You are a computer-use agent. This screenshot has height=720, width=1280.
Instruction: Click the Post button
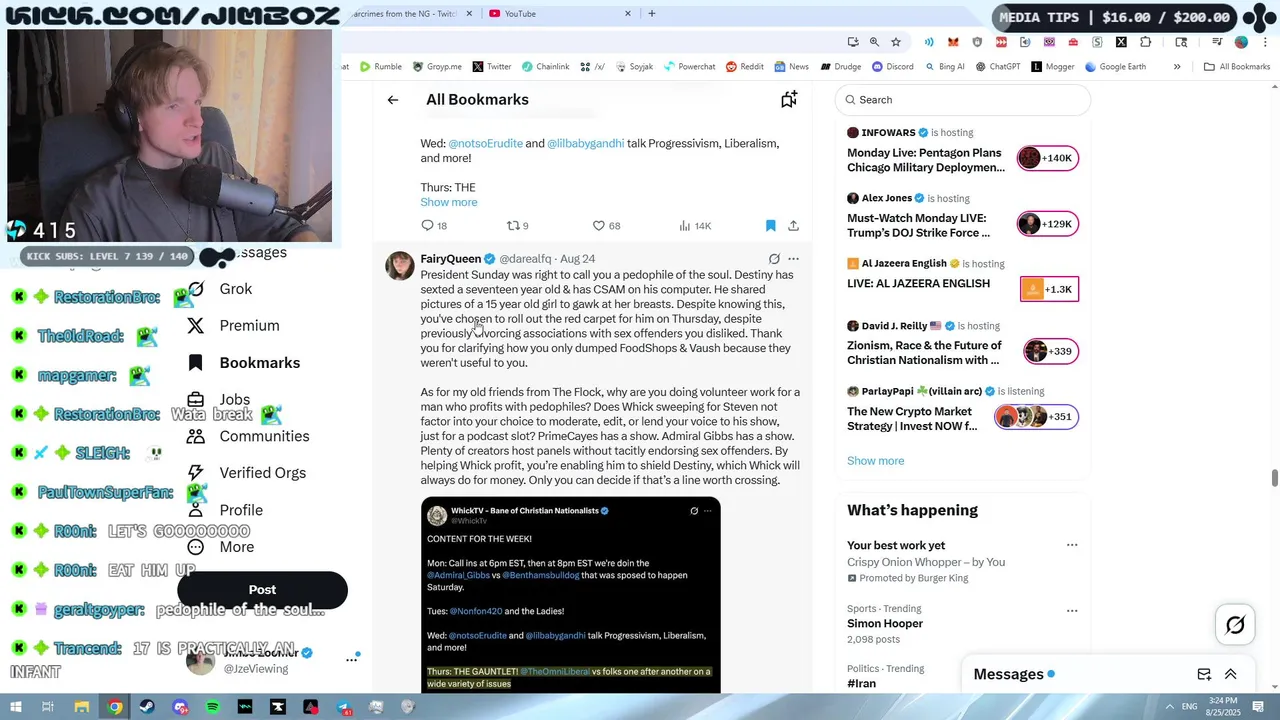262,590
